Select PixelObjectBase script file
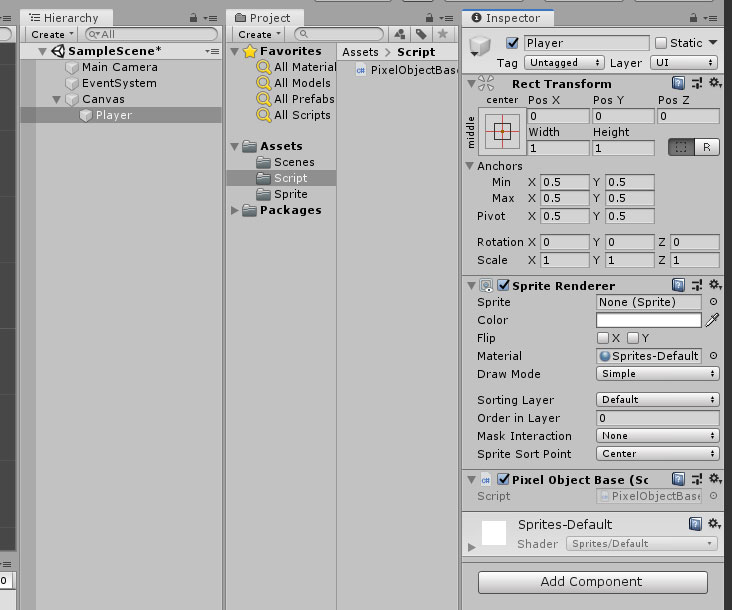 tap(406, 70)
